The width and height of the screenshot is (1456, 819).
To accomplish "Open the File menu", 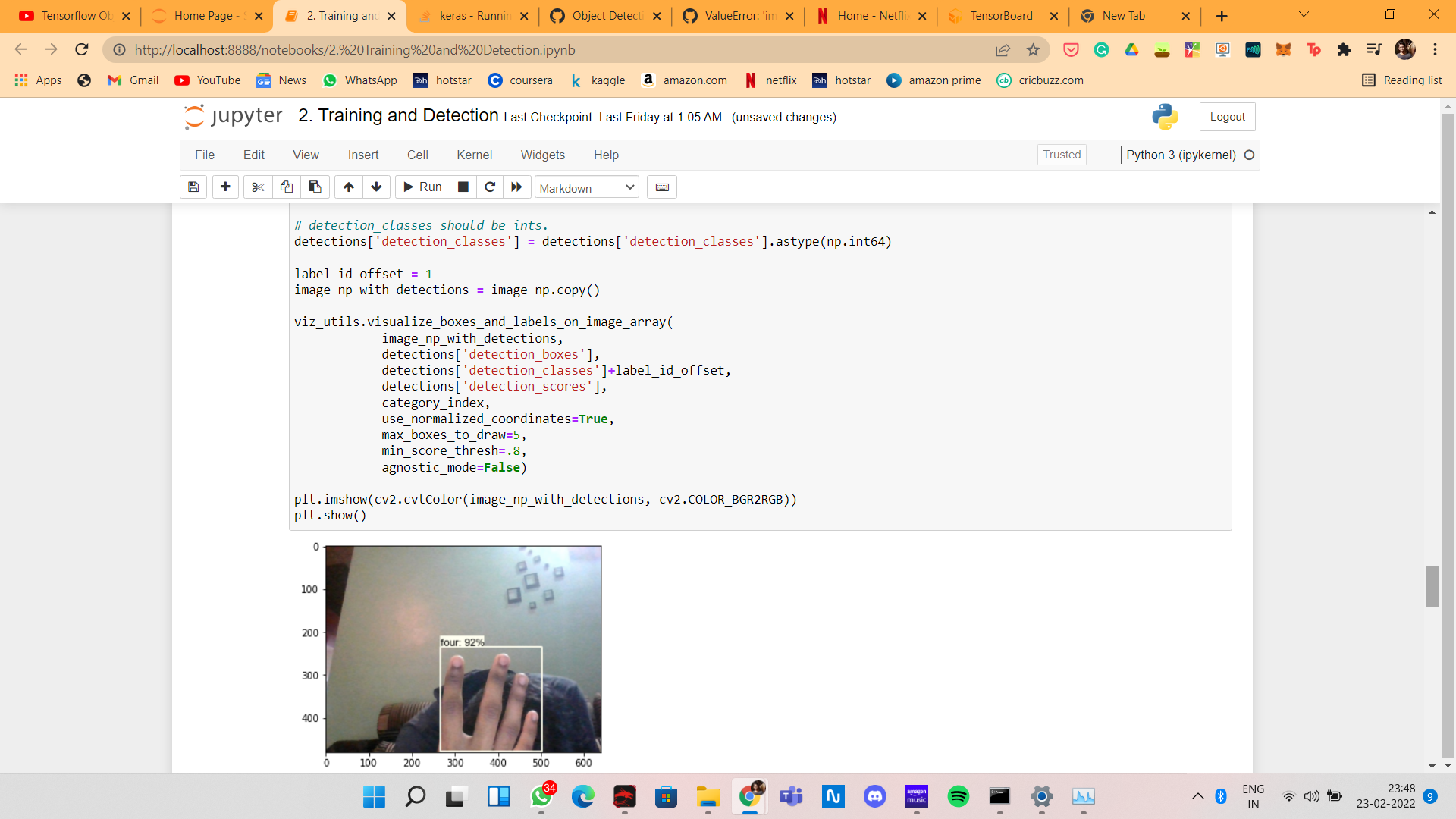I will tap(205, 155).
